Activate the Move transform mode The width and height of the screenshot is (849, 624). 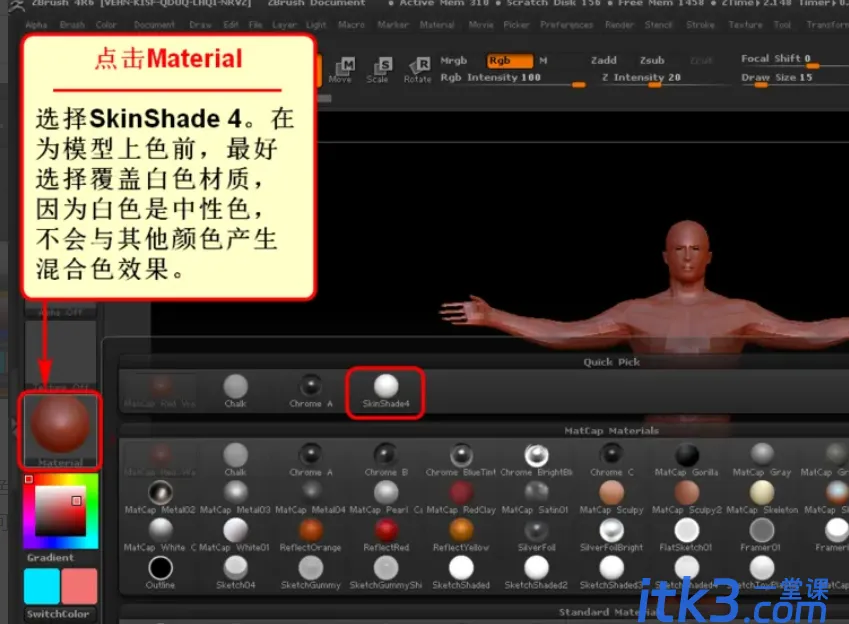click(x=341, y=70)
